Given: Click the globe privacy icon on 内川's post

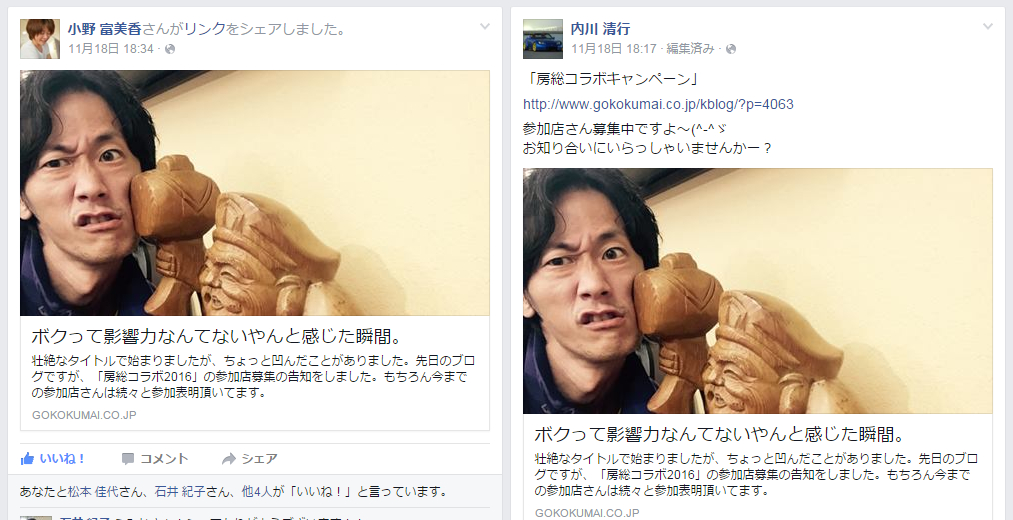Looking at the screenshot, I should [x=731, y=49].
